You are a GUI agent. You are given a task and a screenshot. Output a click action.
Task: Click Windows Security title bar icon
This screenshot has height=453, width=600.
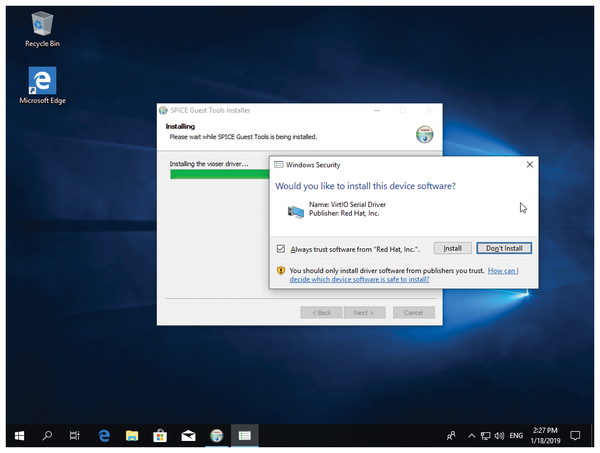(279, 165)
